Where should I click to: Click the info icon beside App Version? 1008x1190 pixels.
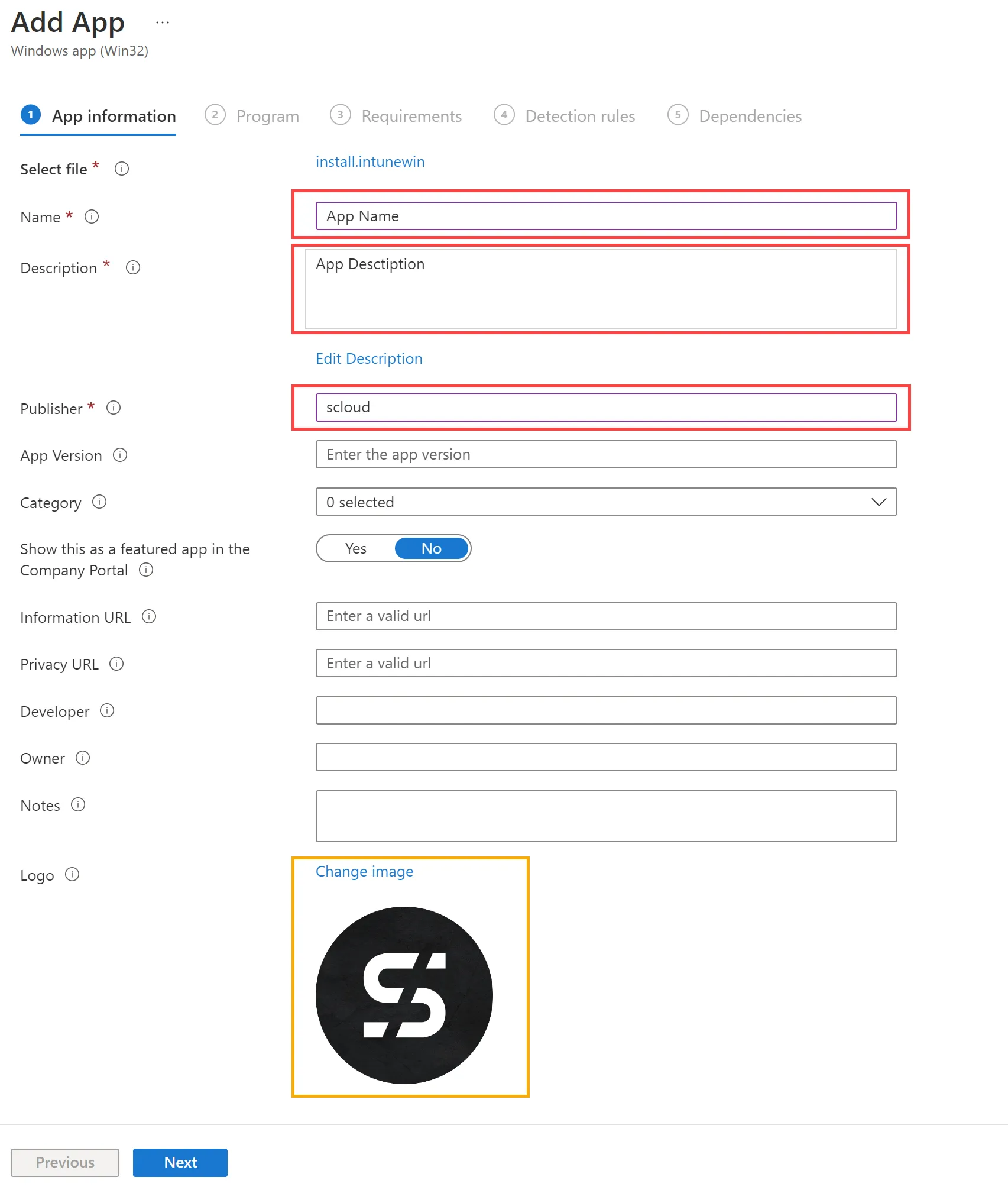pos(120,455)
